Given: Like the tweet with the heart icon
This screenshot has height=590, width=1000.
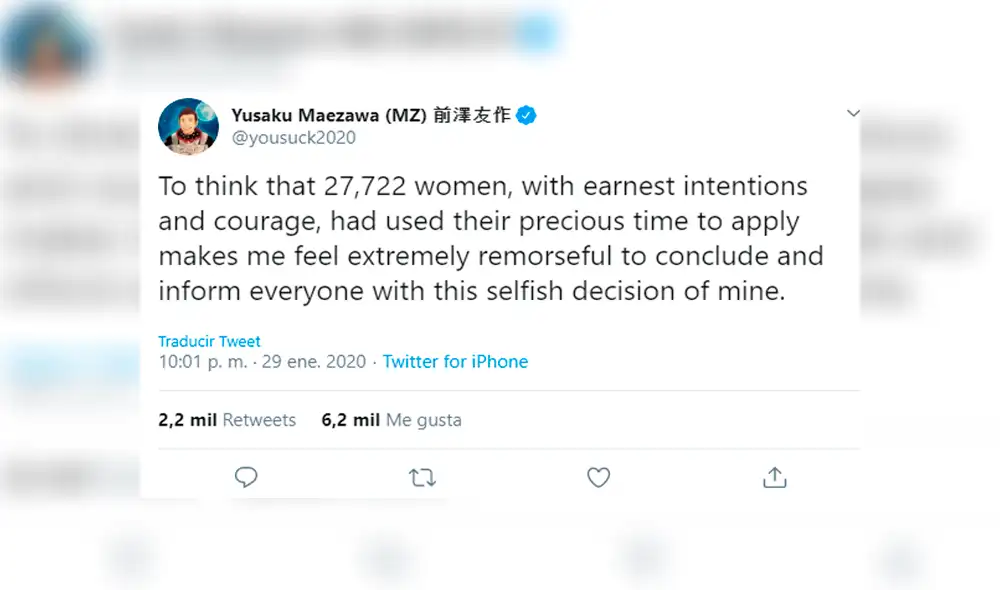Looking at the screenshot, I should click(598, 478).
